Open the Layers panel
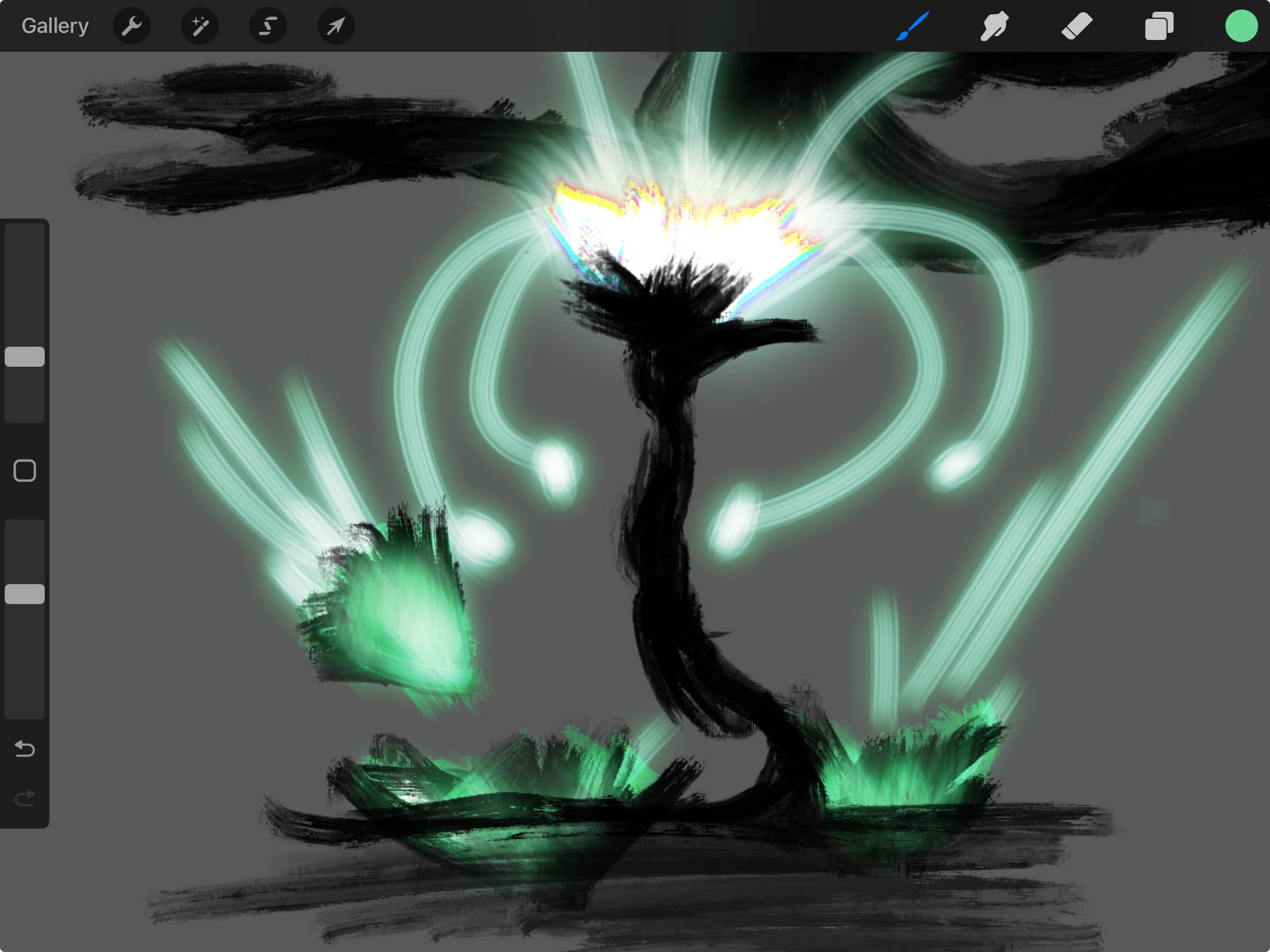 tap(1159, 26)
